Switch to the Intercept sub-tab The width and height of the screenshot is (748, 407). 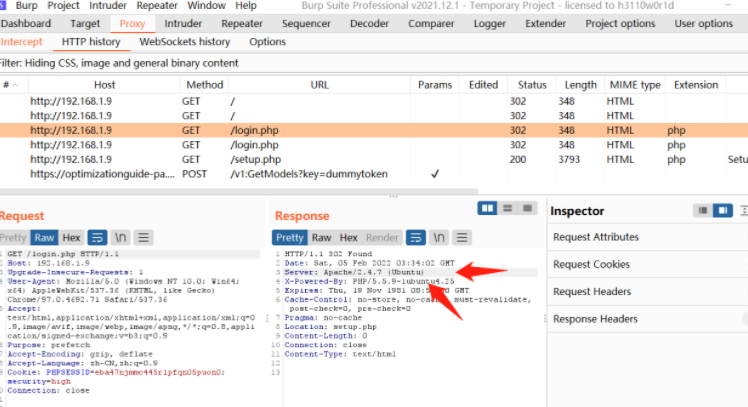coord(21,42)
